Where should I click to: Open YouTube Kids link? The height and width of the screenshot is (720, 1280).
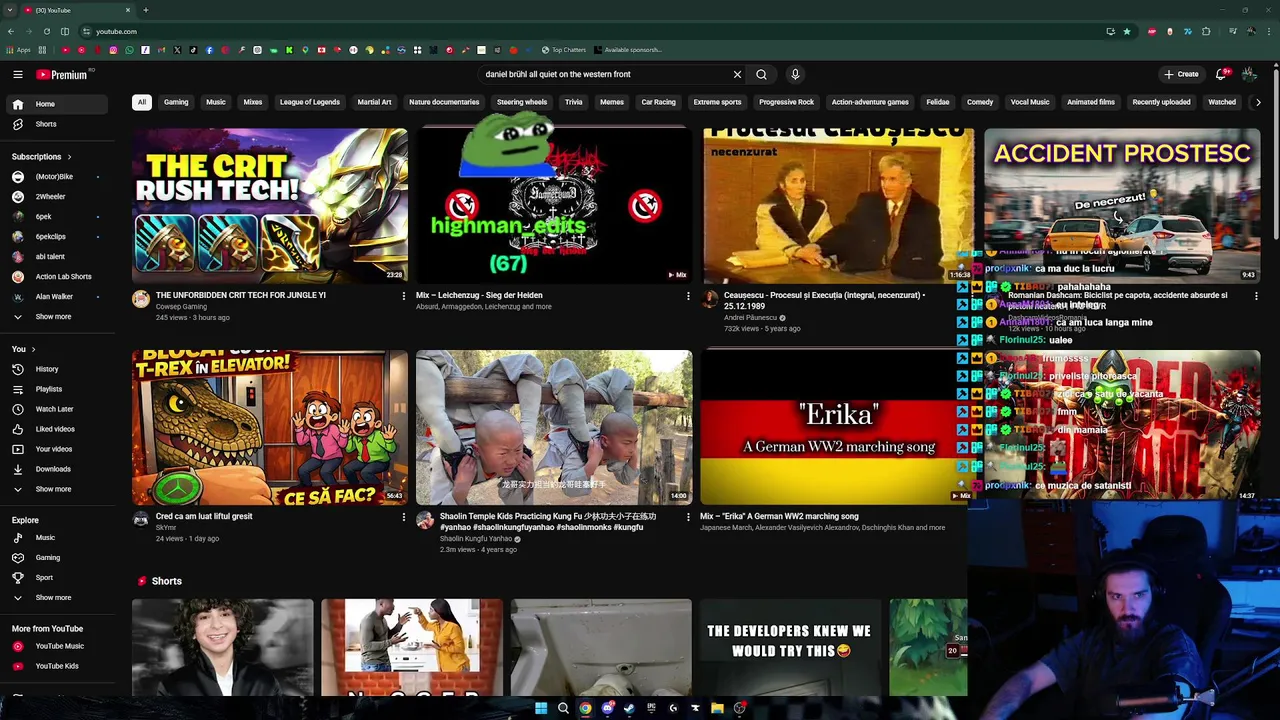pos(58,666)
